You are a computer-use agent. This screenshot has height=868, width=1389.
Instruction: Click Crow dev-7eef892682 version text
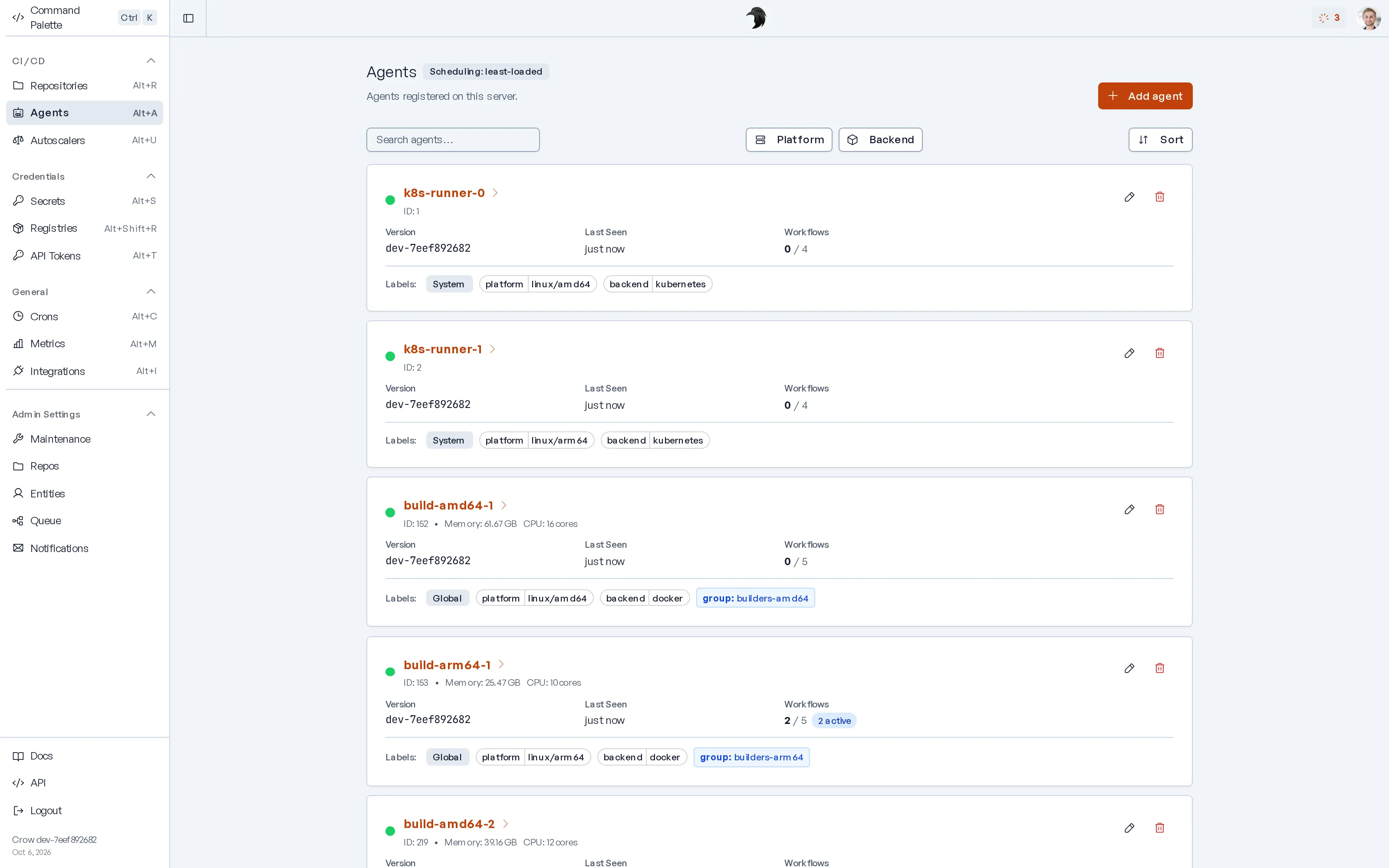55,840
